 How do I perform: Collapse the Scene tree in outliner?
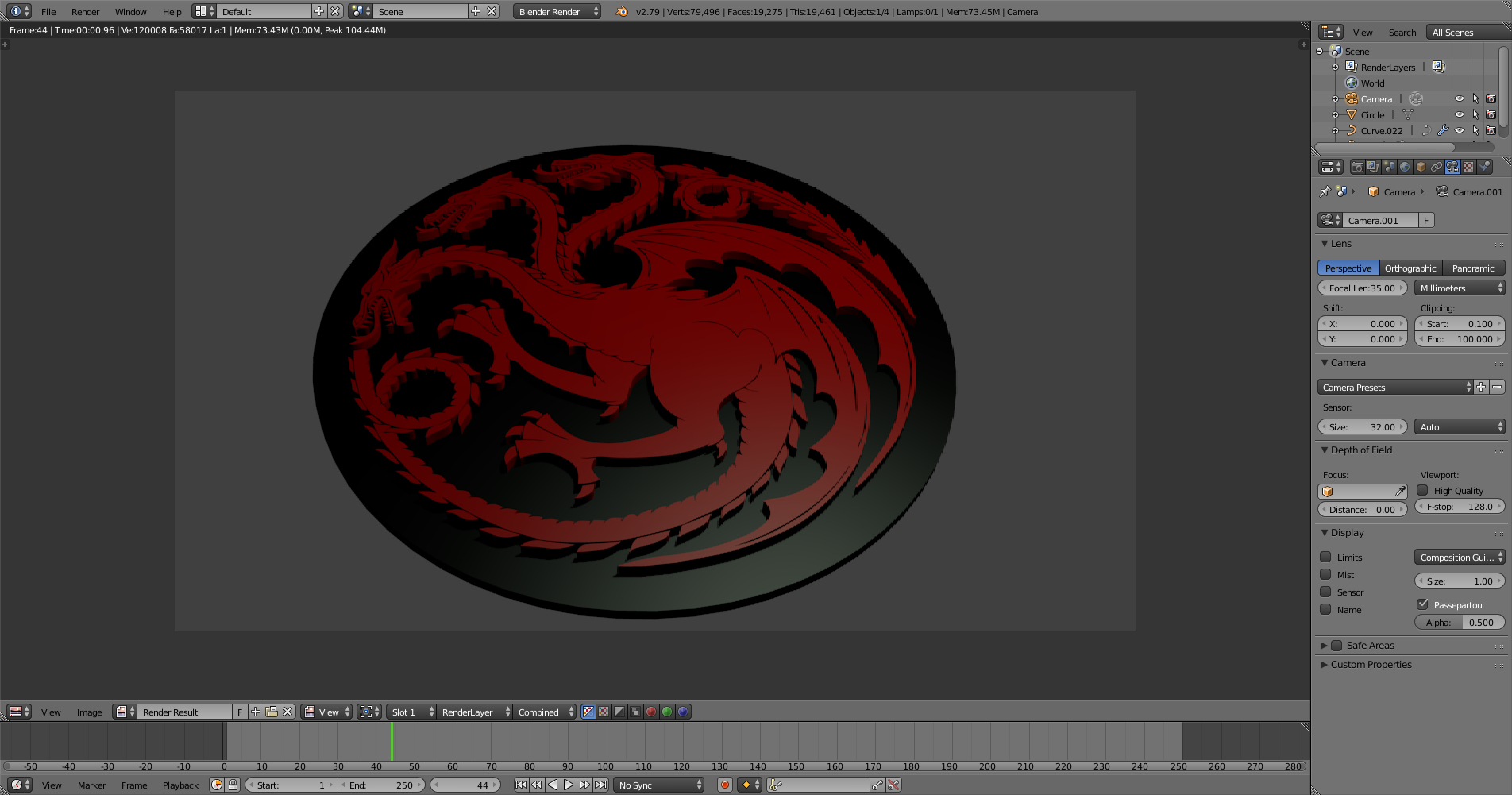point(1320,51)
